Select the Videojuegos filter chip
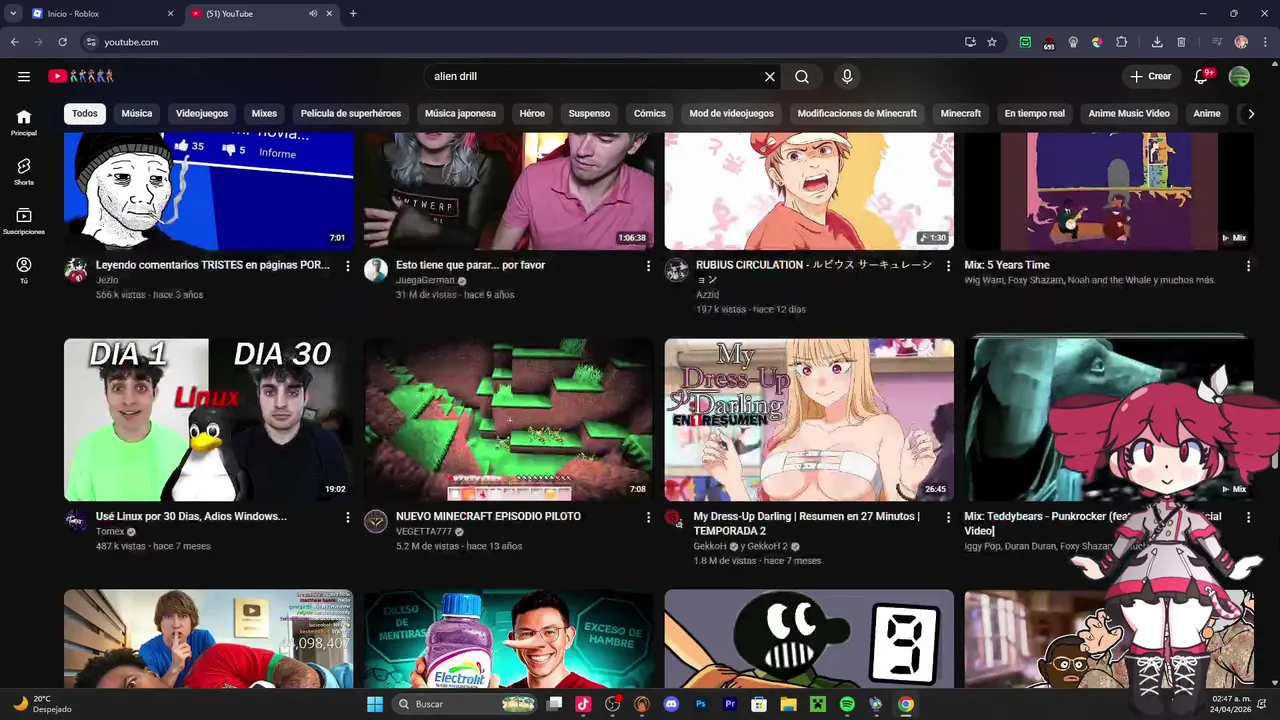Image resolution: width=1280 pixels, height=720 pixels. [x=202, y=114]
